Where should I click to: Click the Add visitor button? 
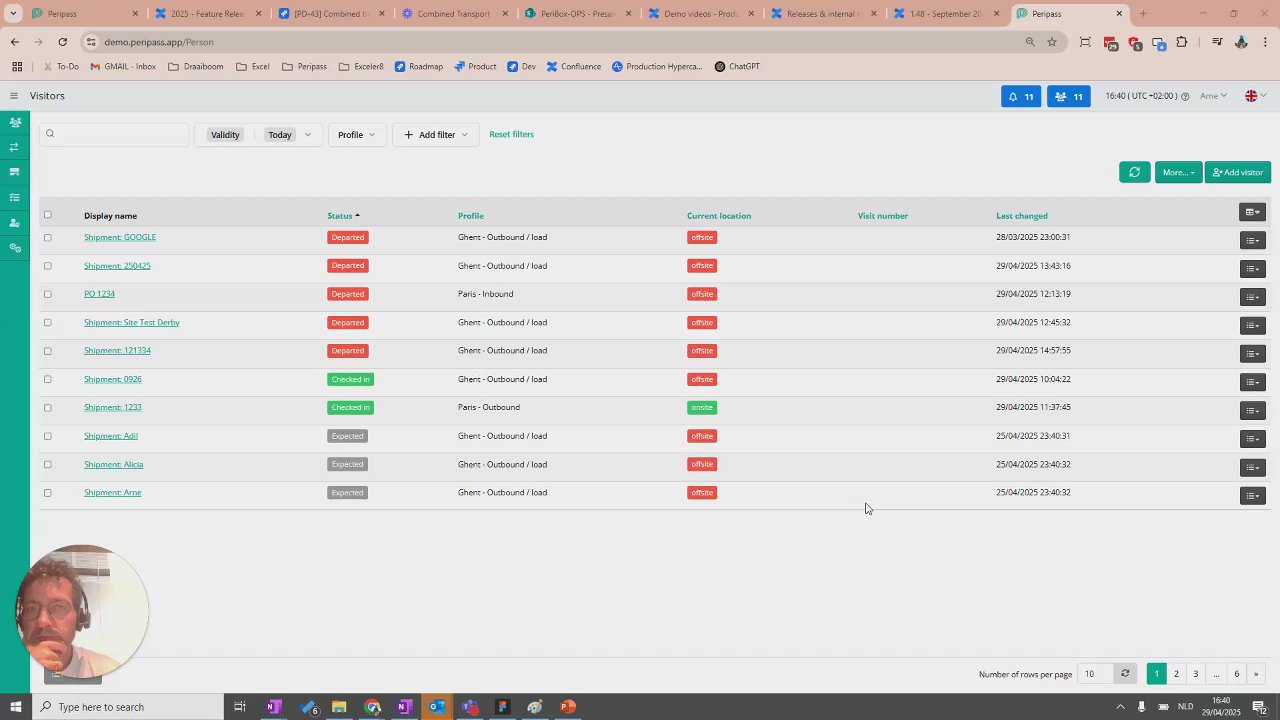[x=1238, y=172]
